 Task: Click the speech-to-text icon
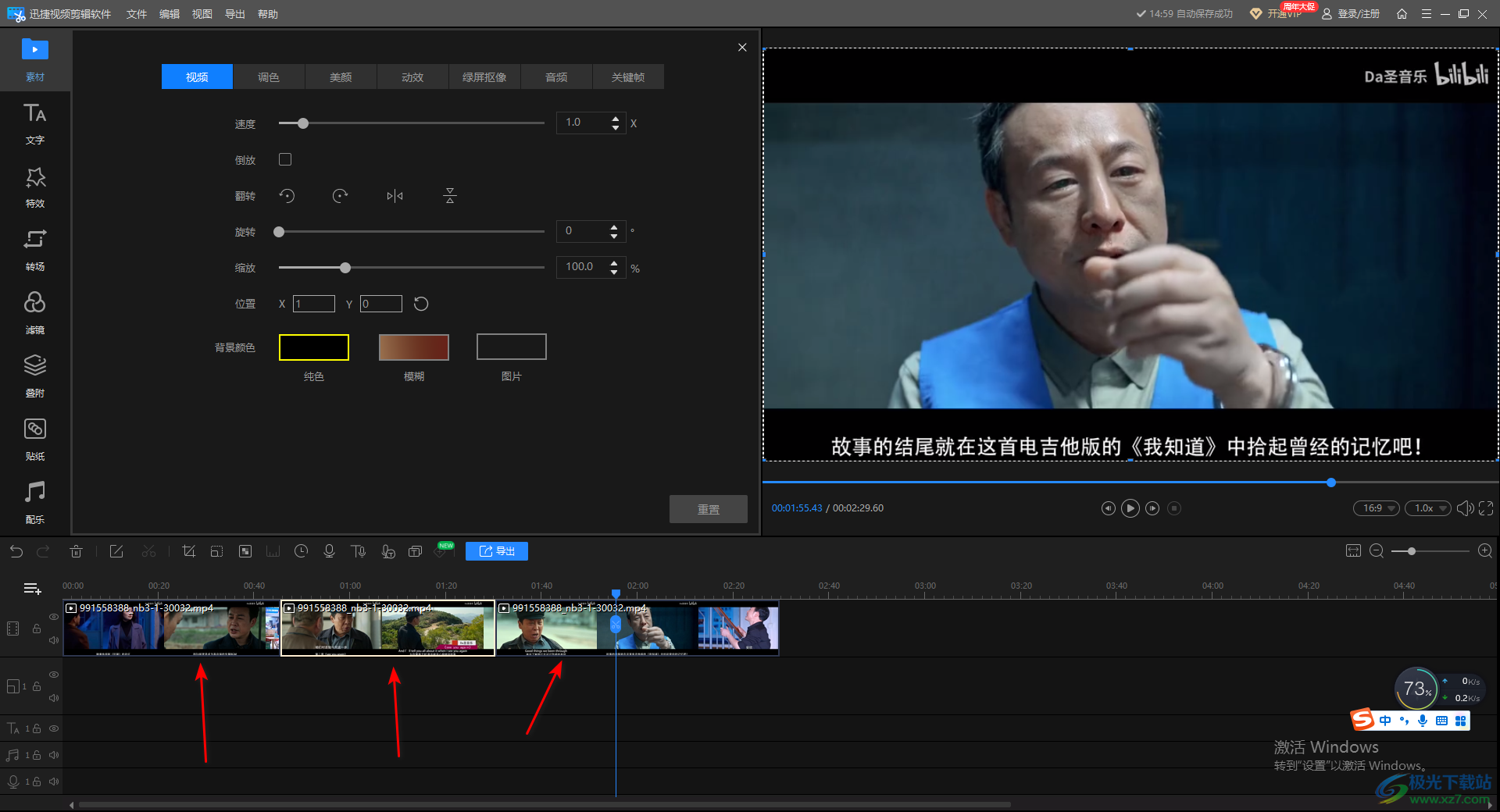pyautogui.click(x=387, y=551)
